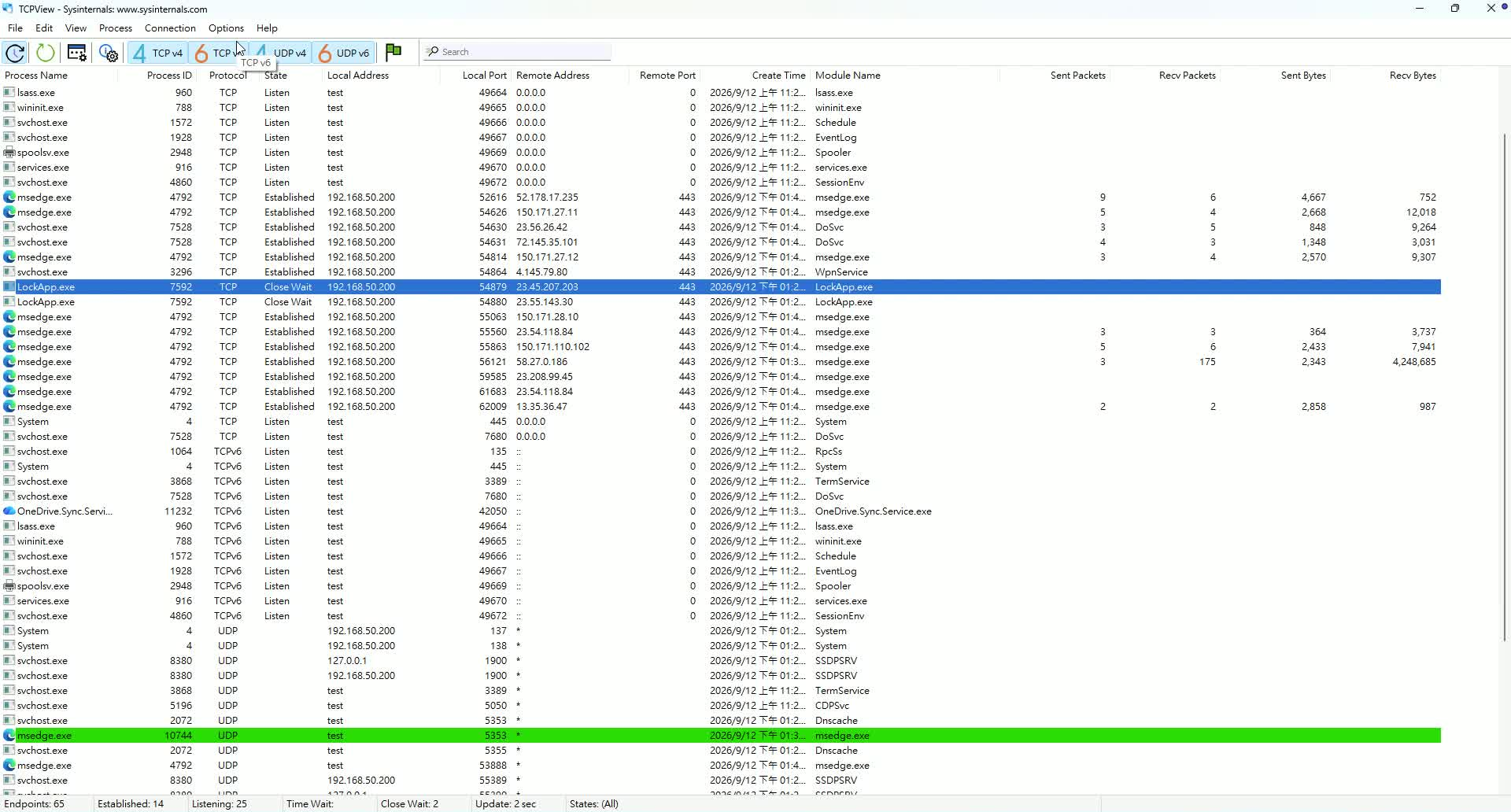Click the msedge icon on local port 55863 row

tap(9, 347)
